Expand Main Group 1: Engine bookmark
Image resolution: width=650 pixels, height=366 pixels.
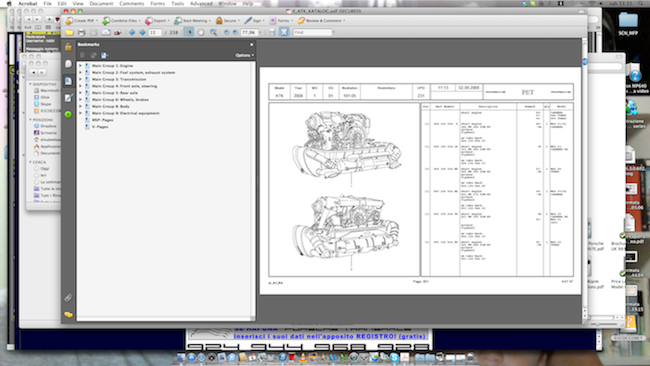[x=81, y=65]
